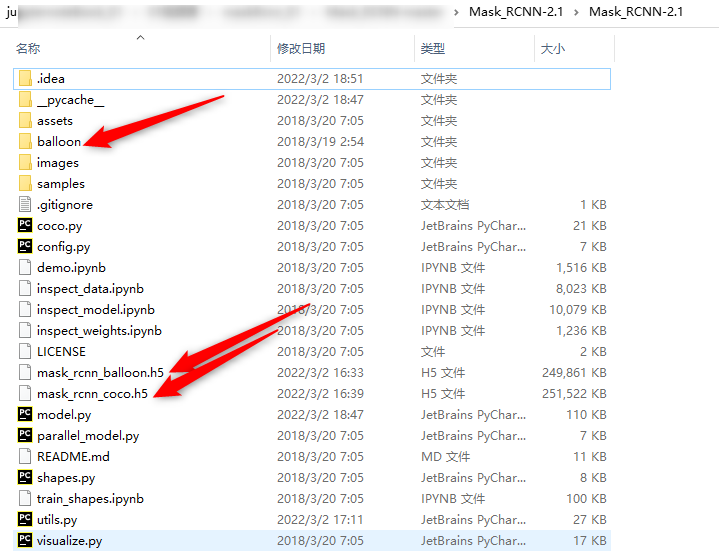
Task: Select the file name inspect_weights.ipynb
Action: click(100, 331)
